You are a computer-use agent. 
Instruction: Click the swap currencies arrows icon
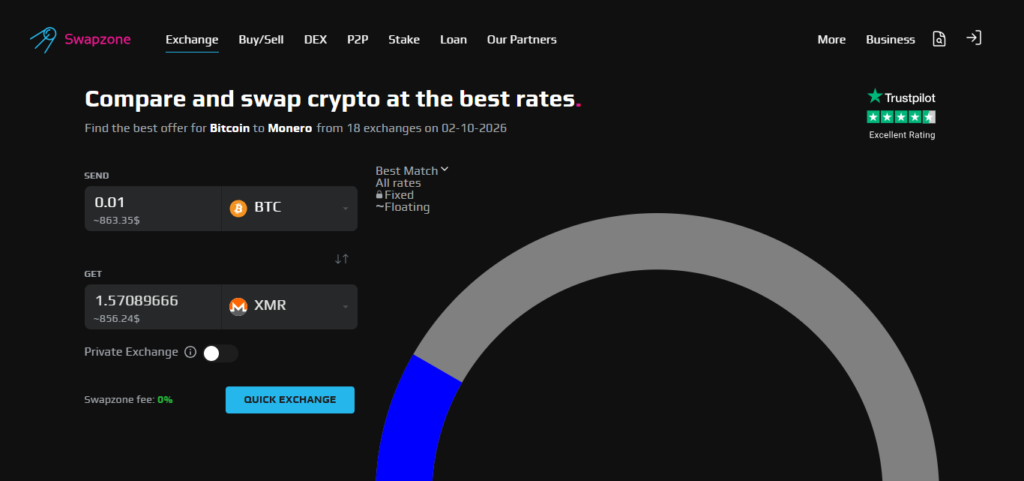(342, 259)
